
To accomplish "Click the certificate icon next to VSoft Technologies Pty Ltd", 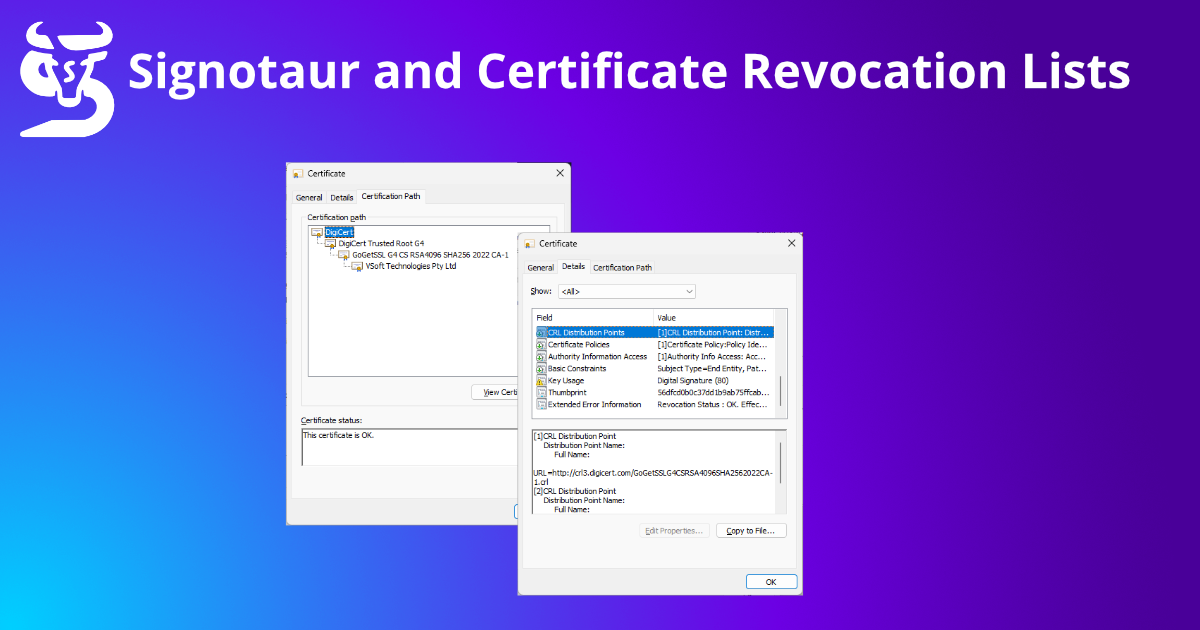I will point(358,267).
